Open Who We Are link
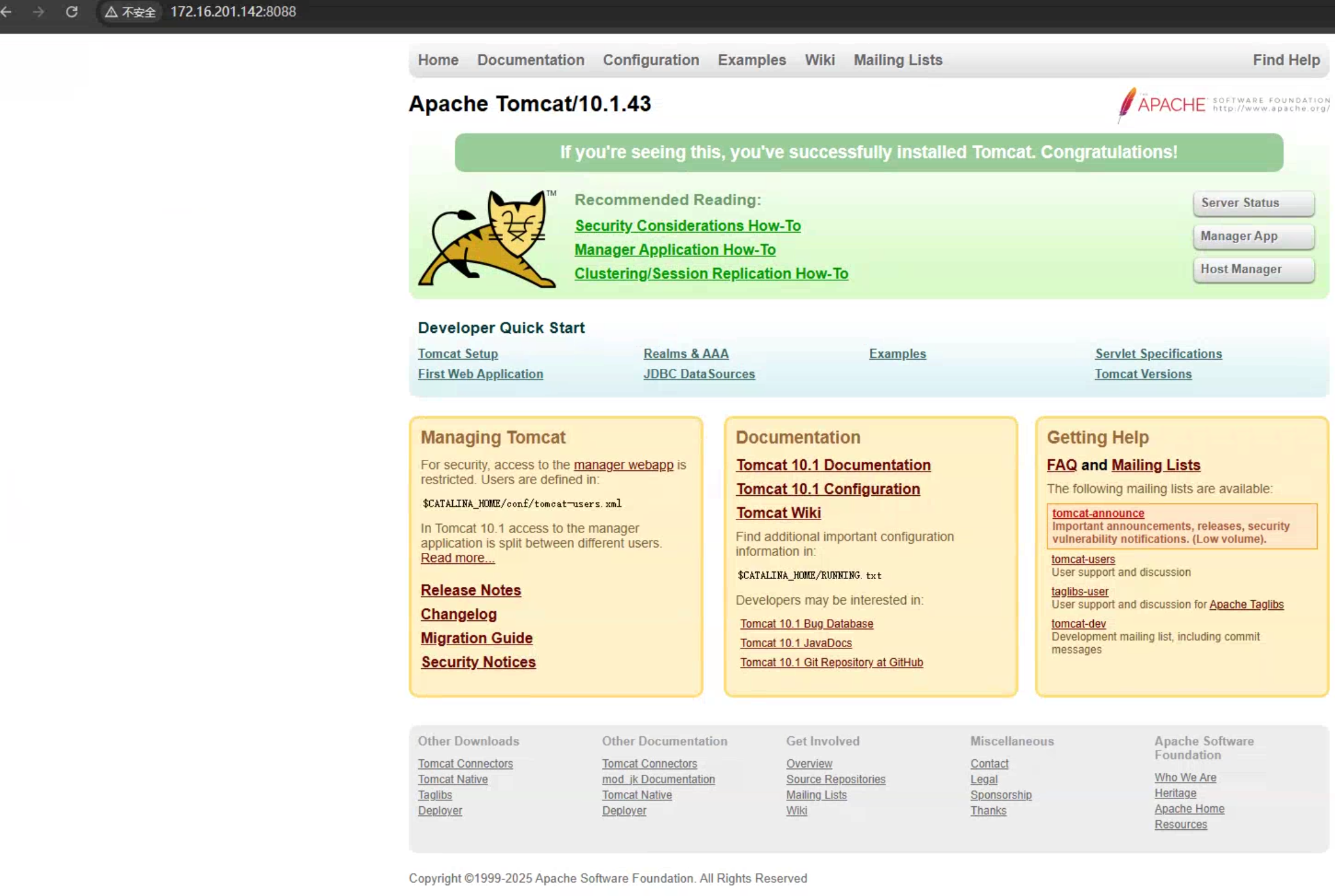 pyautogui.click(x=1186, y=777)
